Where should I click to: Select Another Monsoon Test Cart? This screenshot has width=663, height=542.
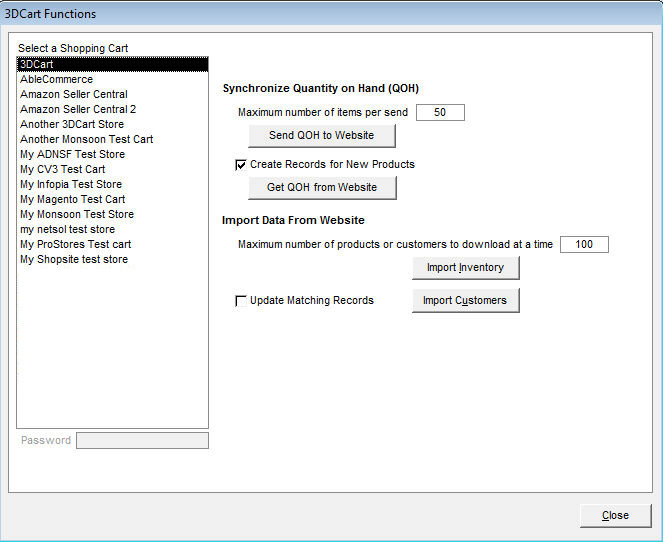[112, 140]
